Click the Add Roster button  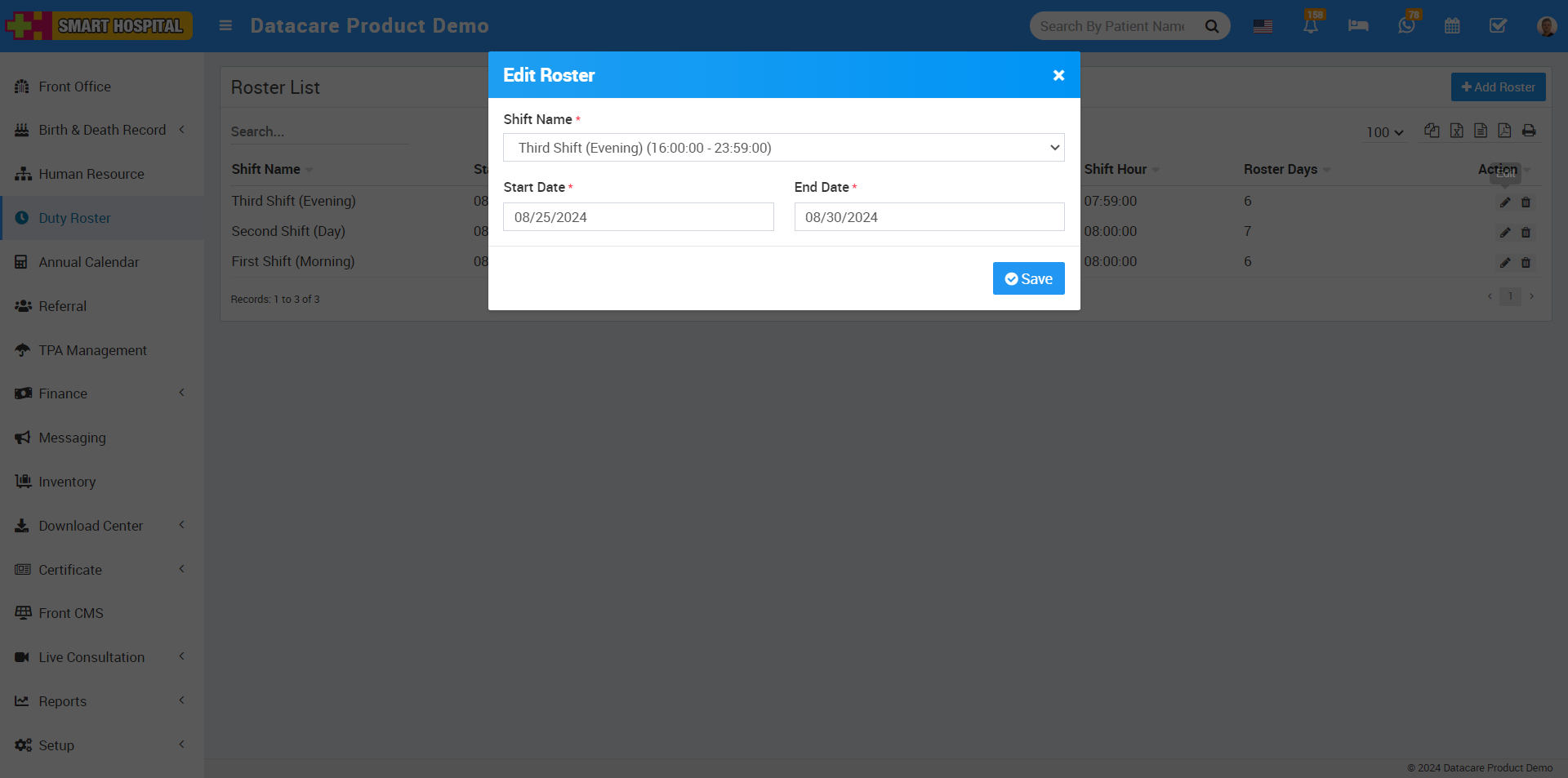click(1498, 87)
